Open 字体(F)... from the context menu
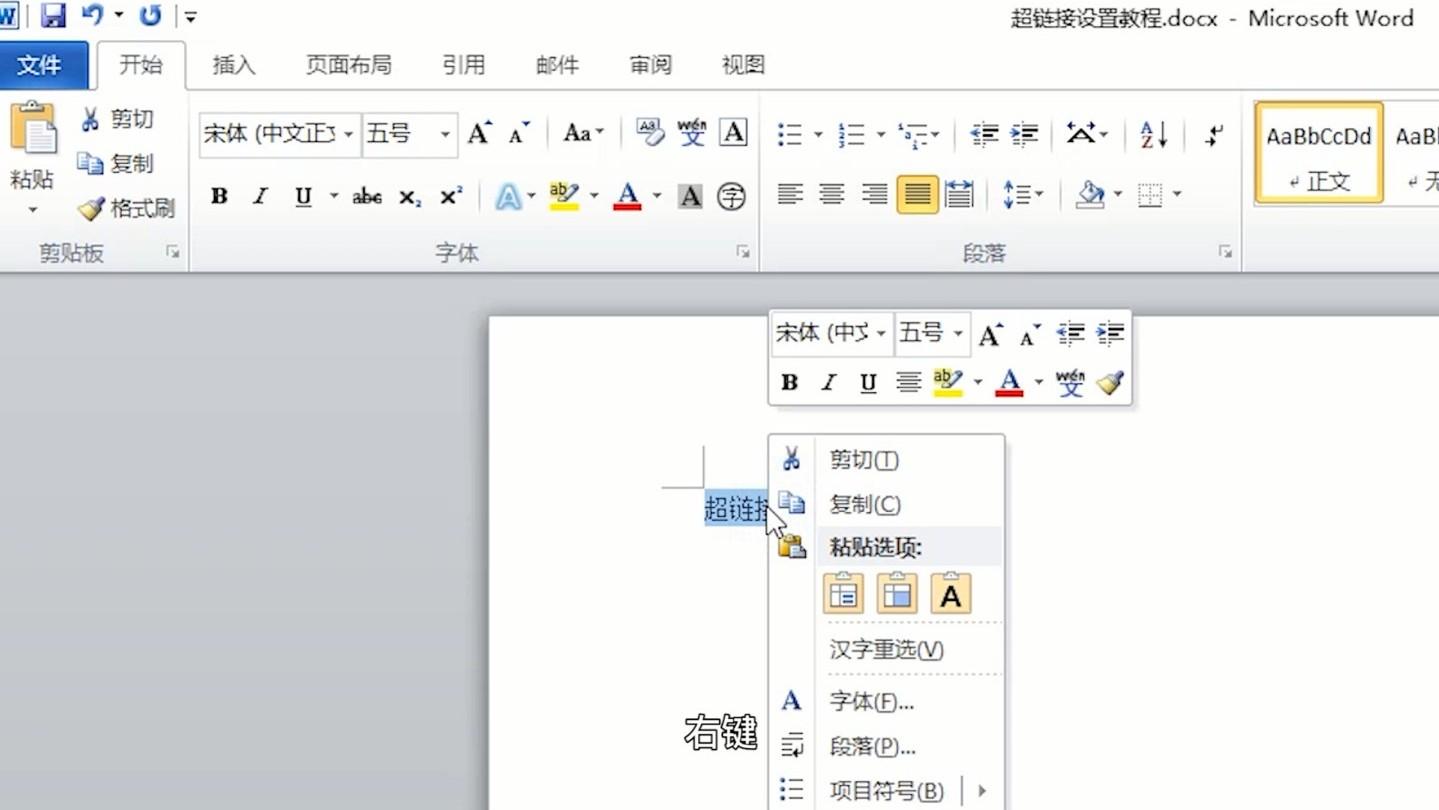The width and height of the screenshot is (1439, 810). click(887, 702)
